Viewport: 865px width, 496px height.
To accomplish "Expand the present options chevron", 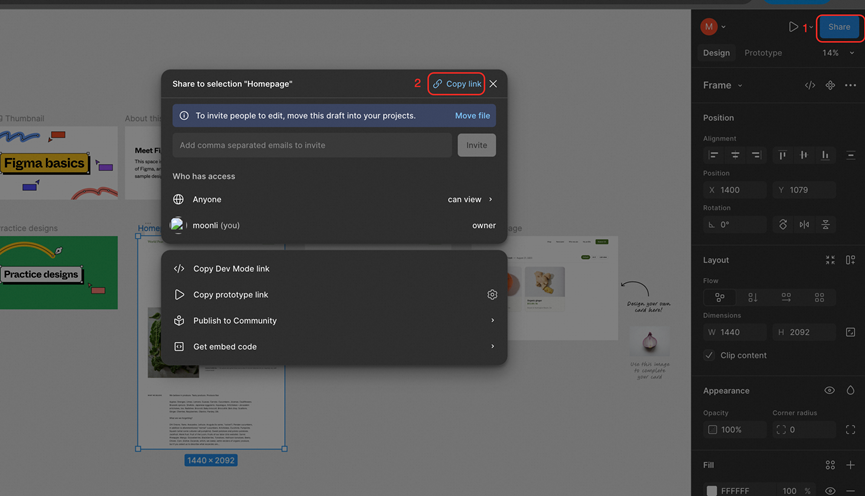I will 811,27.
